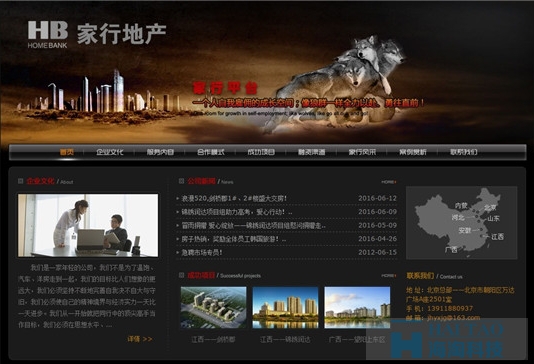Open the 江西 aerial-view project thumbnail
This screenshot has height=364, width=534.
[x=214, y=308]
